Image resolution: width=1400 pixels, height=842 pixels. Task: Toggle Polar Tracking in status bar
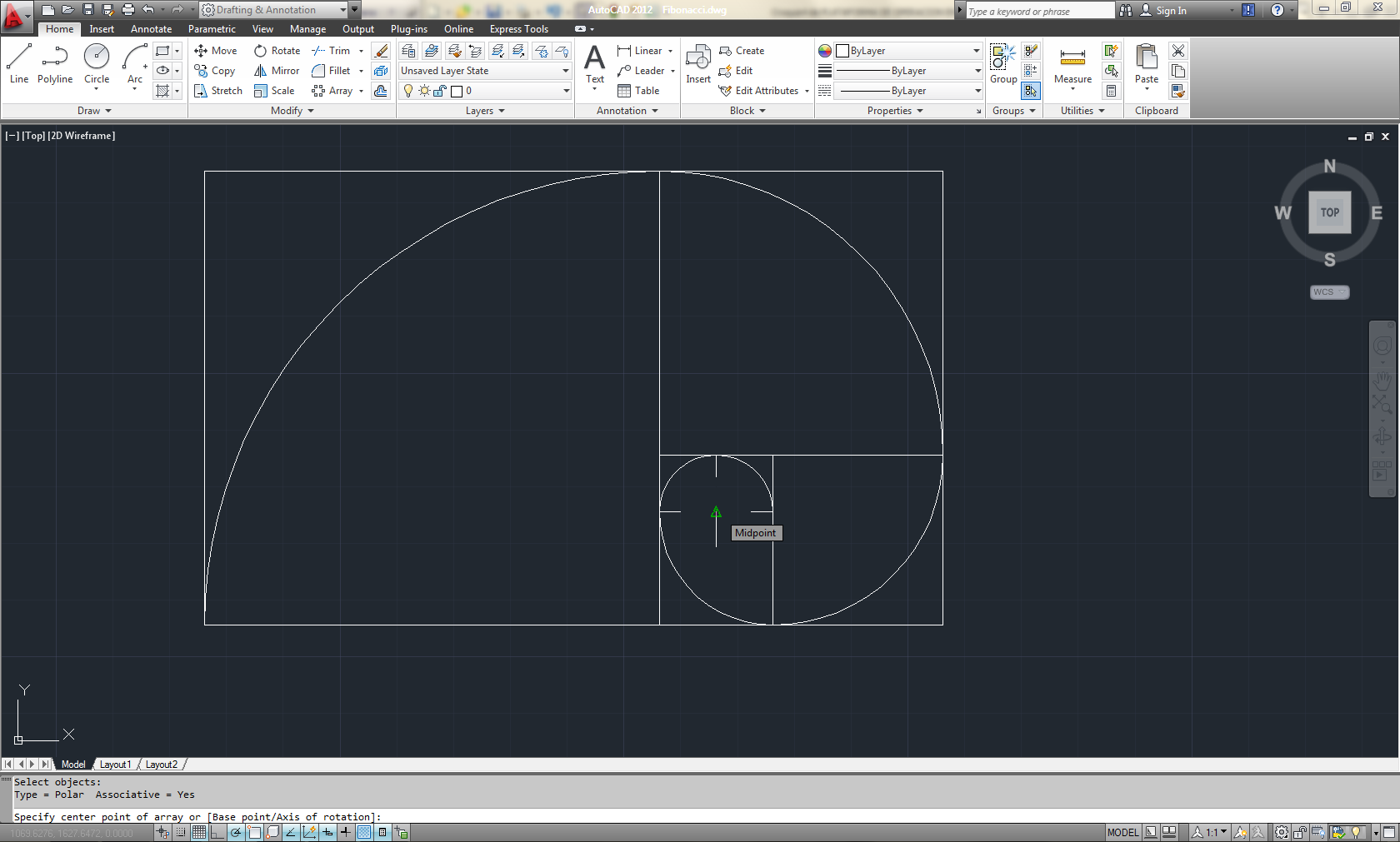(x=236, y=832)
